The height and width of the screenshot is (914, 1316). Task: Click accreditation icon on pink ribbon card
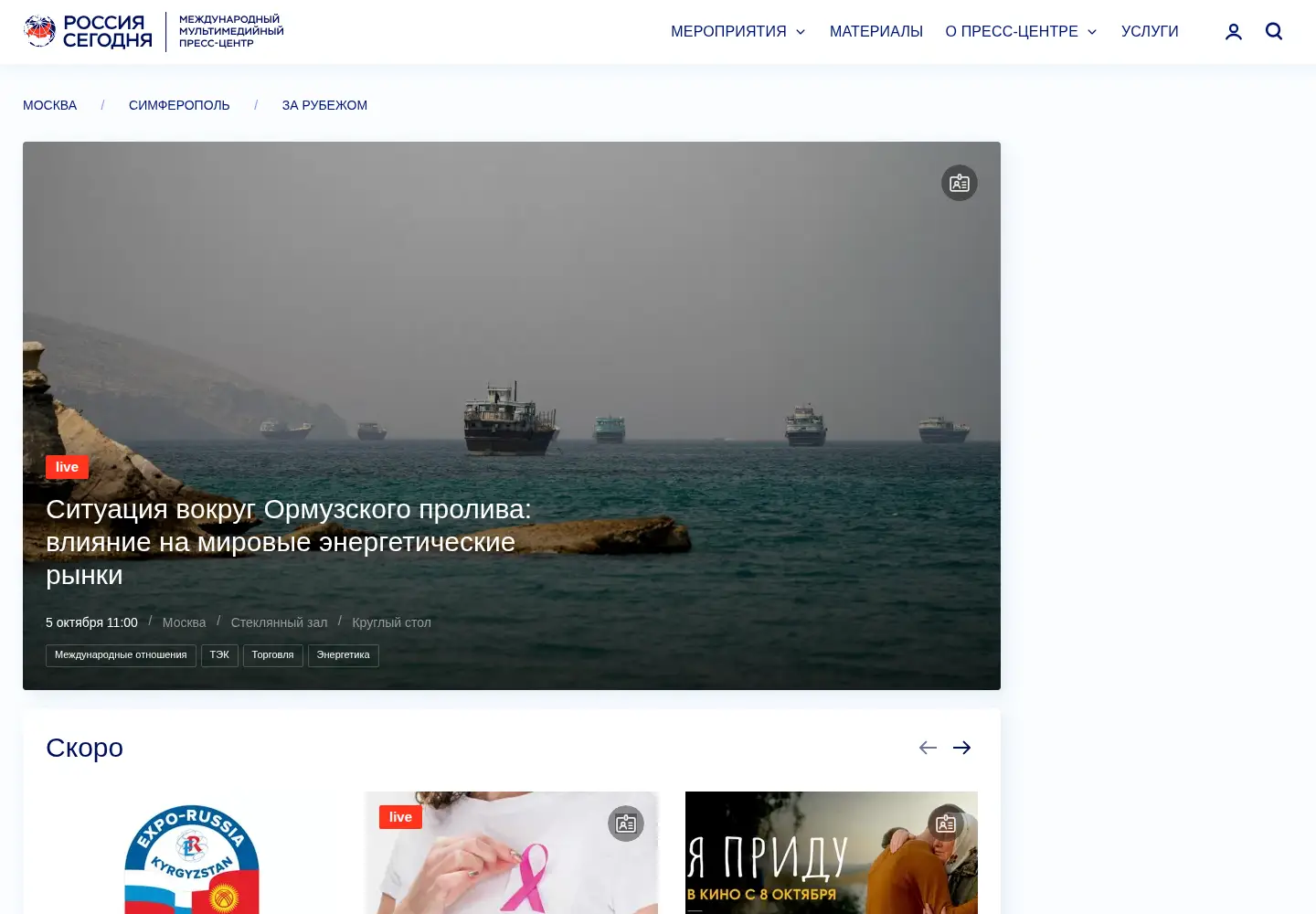pyautogui.click(x=626, y=824)
